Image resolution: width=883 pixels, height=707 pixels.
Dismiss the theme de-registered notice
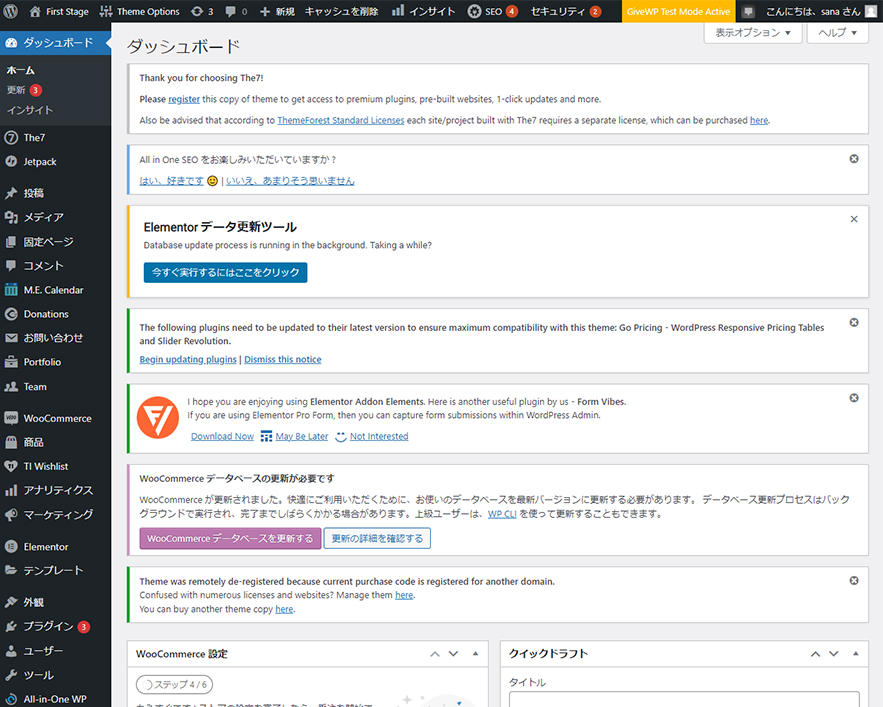(853, 580)
